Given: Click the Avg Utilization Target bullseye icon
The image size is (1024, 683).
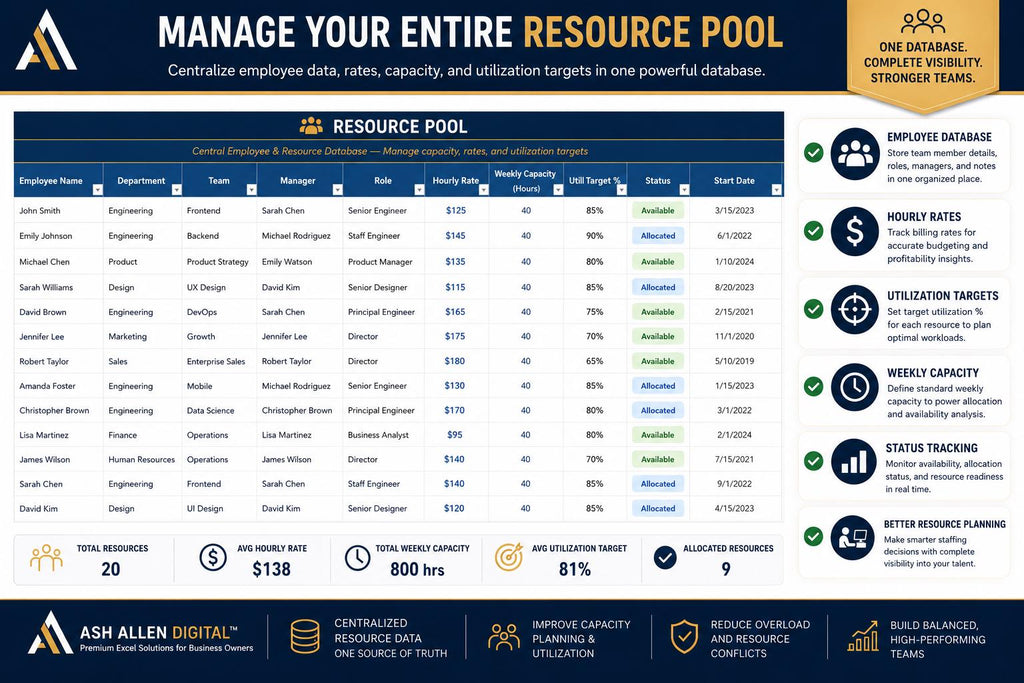Looking at the screenshot, I should pos(509,557).
